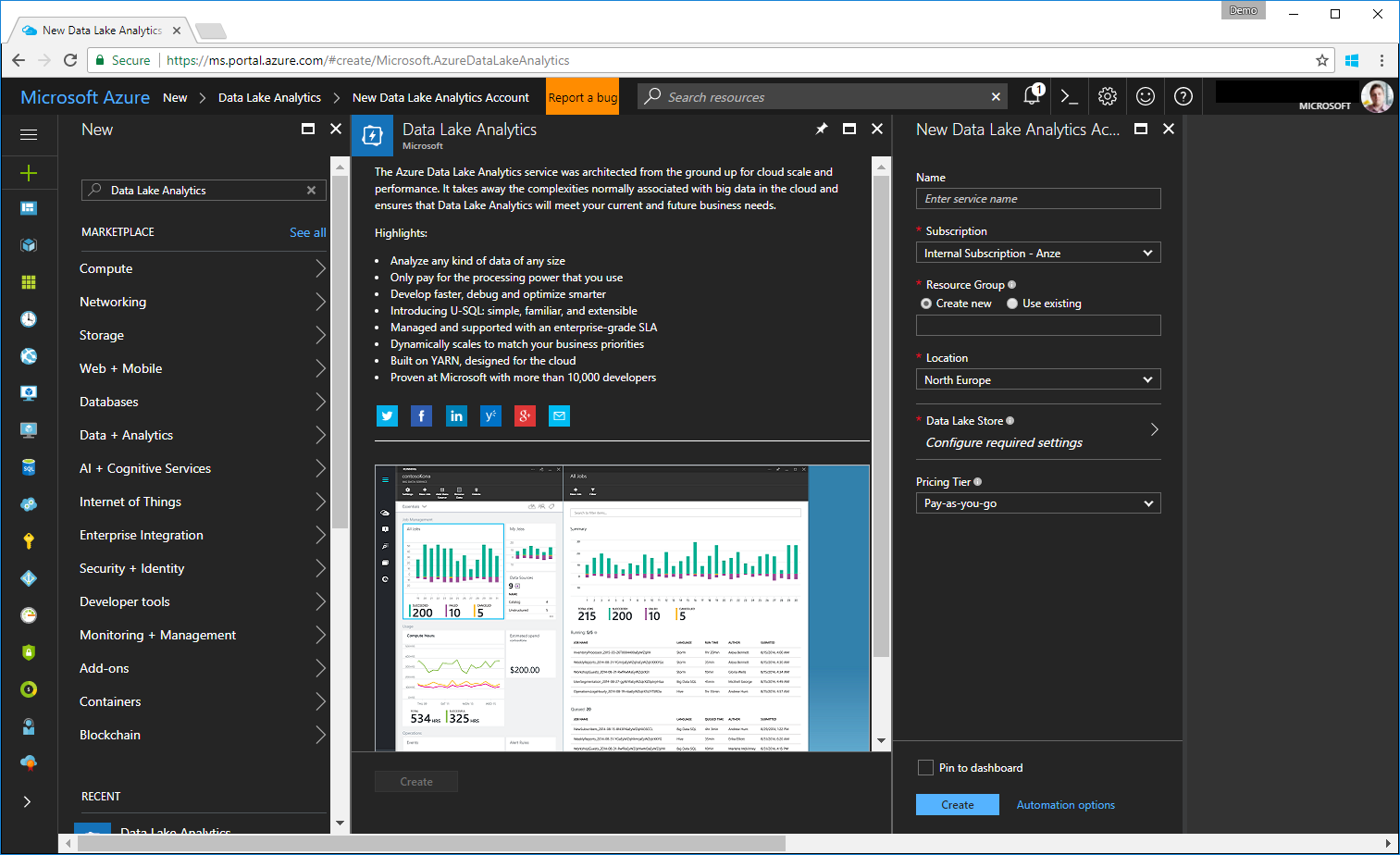Open Internet of Things category
The height and width of the screenshot is (855, 1400).
(x=203, y=502)
